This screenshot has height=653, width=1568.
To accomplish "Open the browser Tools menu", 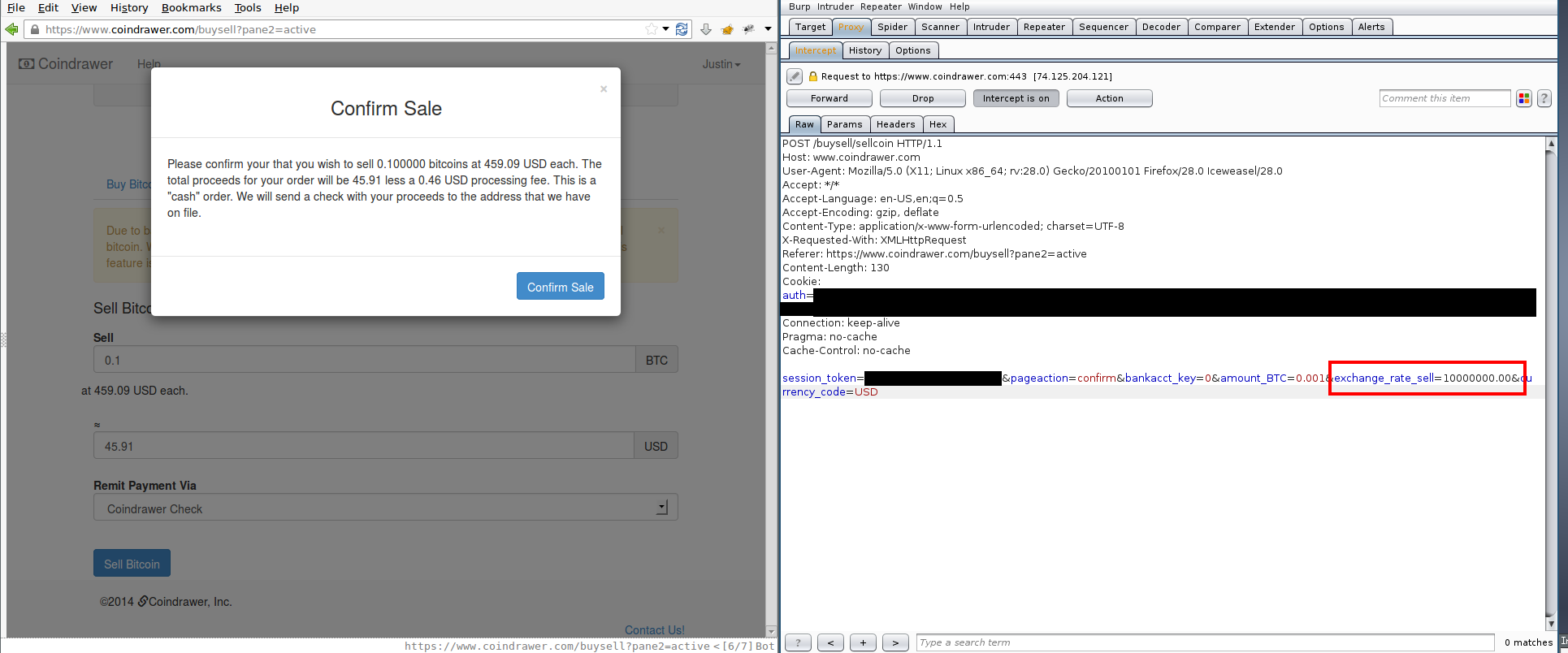I will [x=248, y=7].
